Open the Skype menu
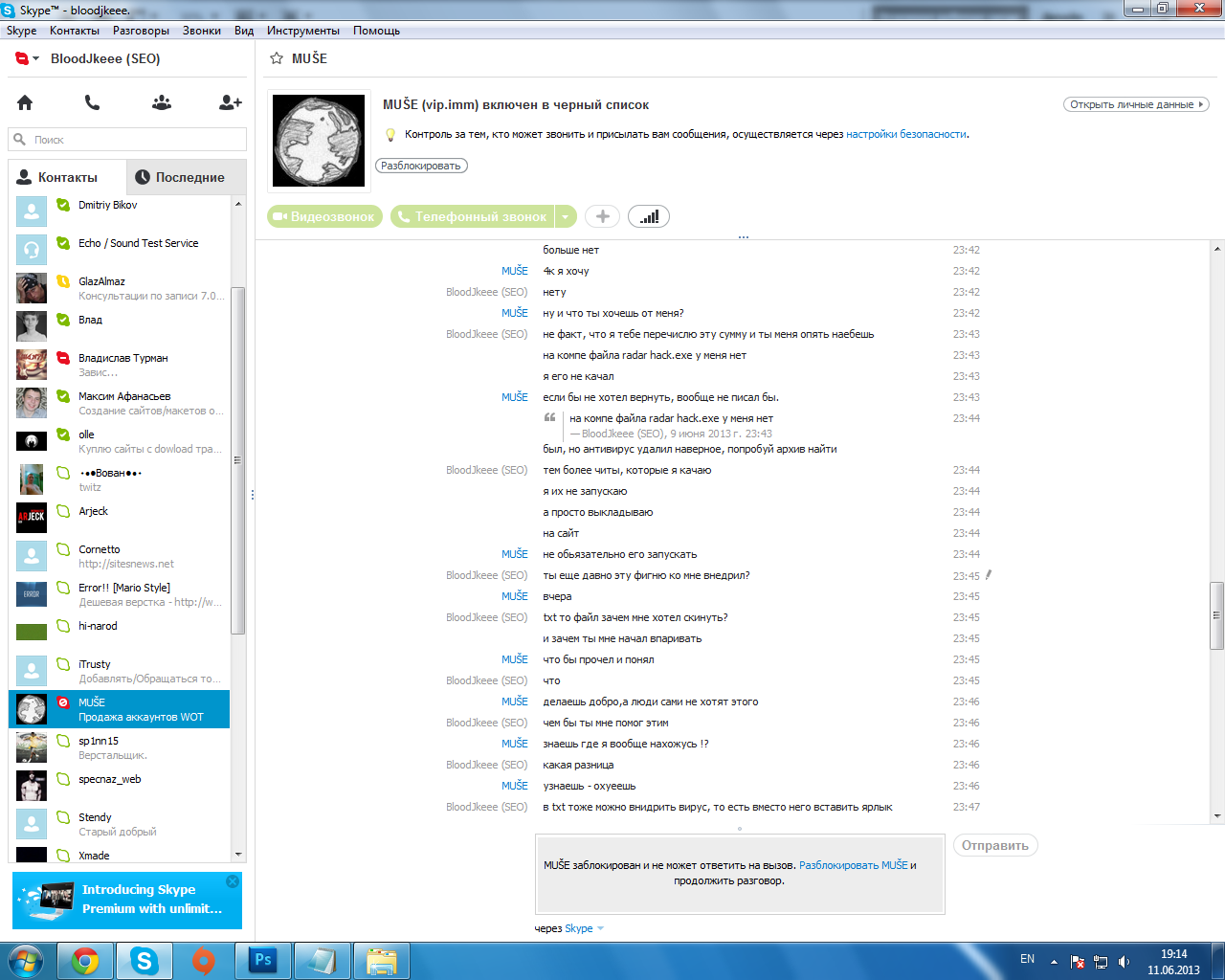 22,31
